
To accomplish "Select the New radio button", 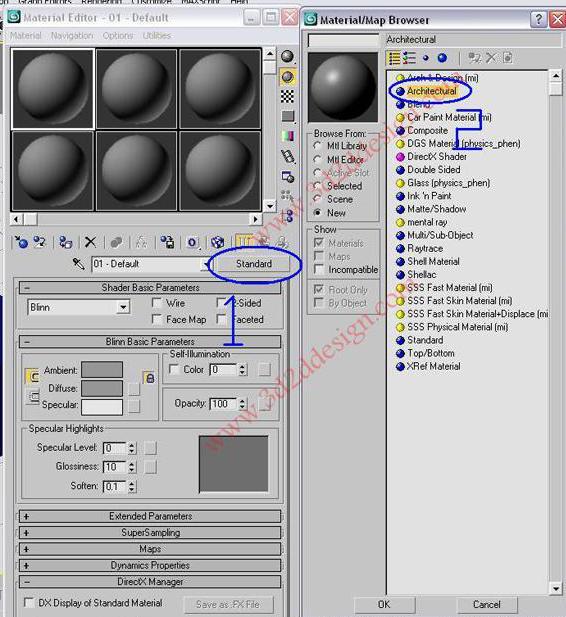I will (x=318, y=213).
